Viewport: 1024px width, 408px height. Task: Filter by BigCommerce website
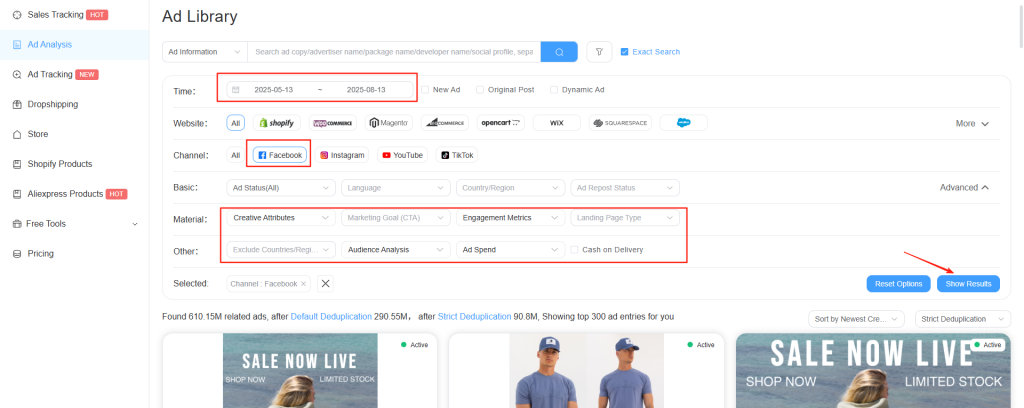[x=445, y=123]
